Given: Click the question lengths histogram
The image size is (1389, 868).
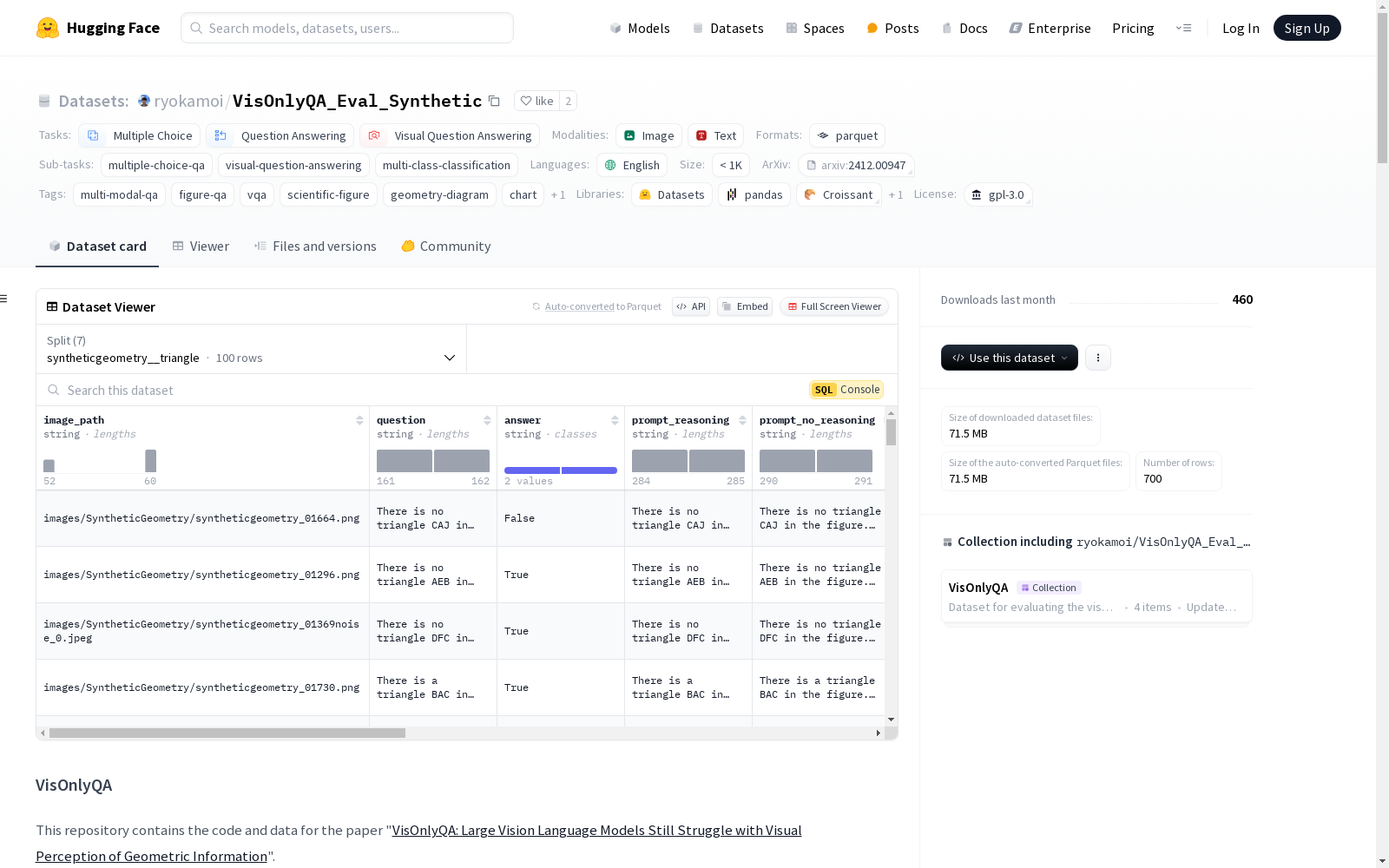Looking at the screenshot, I should [433, 461].
